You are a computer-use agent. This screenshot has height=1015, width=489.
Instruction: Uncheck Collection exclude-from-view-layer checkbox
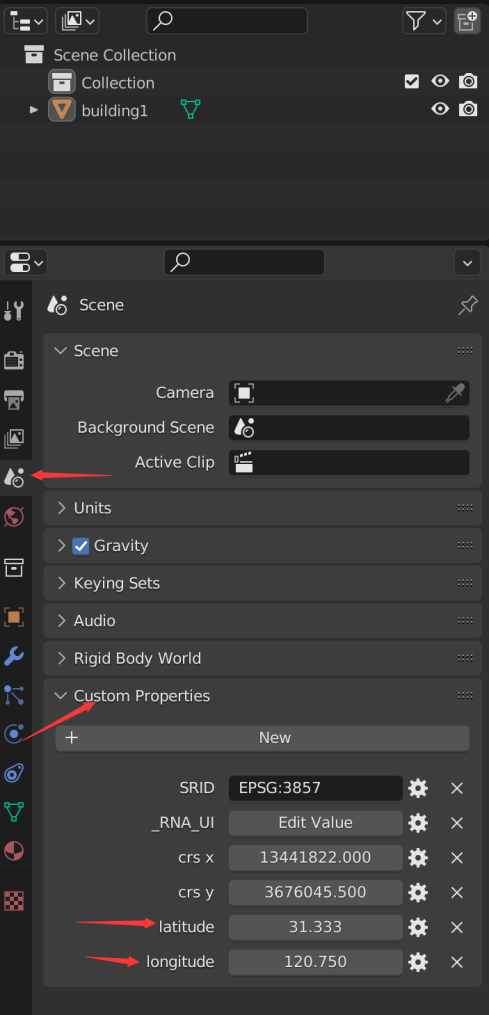pos(411,82)
